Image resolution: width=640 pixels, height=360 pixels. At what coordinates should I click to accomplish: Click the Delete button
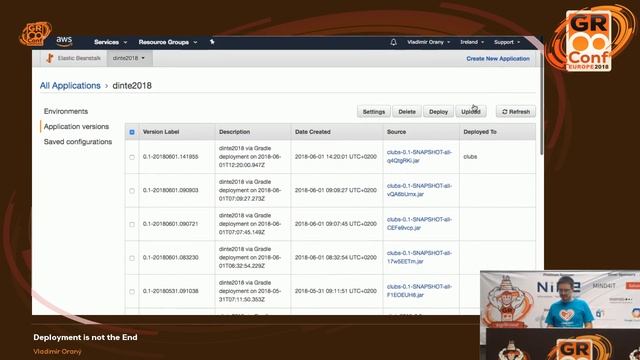[407, 111]
